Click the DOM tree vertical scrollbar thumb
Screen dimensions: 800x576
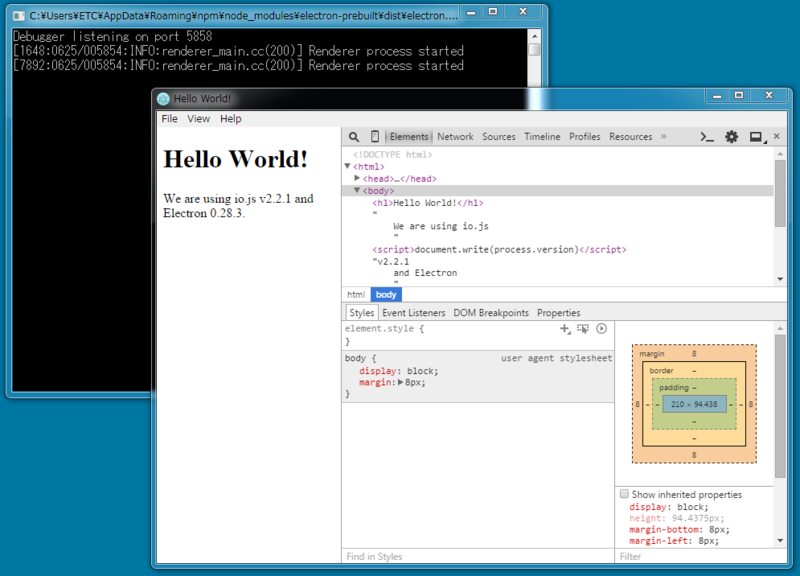click(x=780, y=193)
